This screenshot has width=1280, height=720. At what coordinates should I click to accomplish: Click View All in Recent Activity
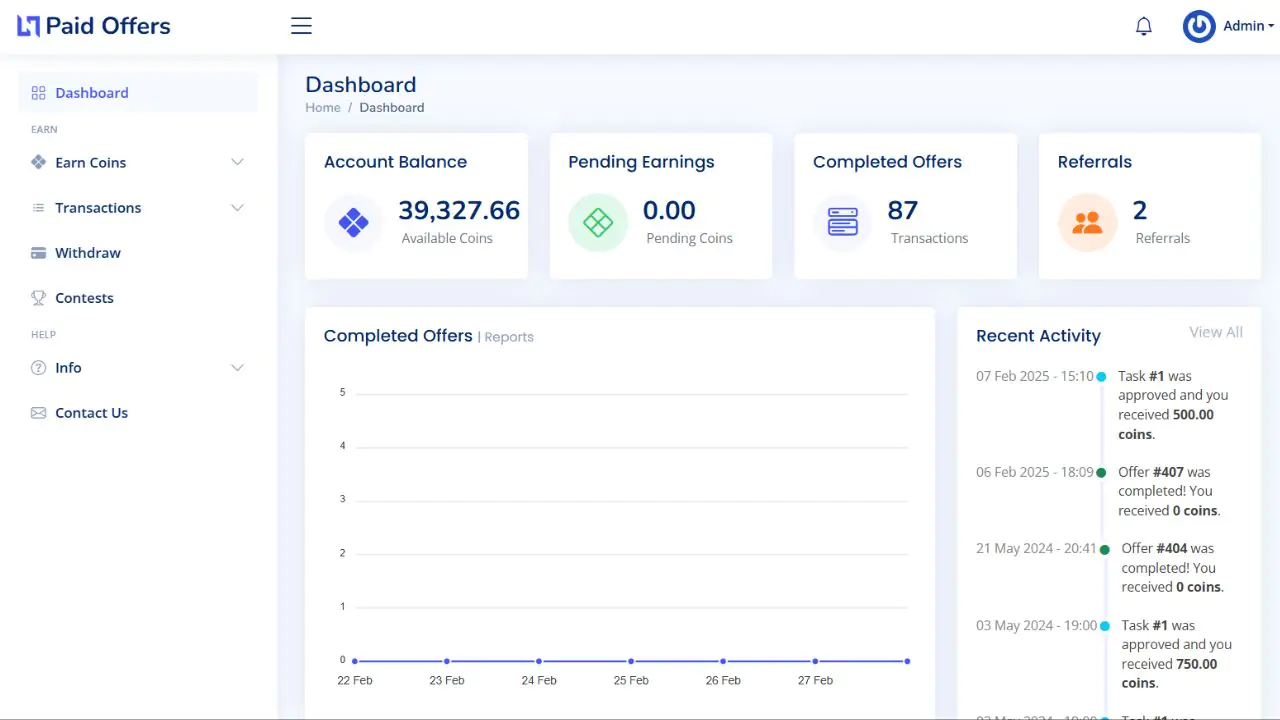tap(1215, 332)
